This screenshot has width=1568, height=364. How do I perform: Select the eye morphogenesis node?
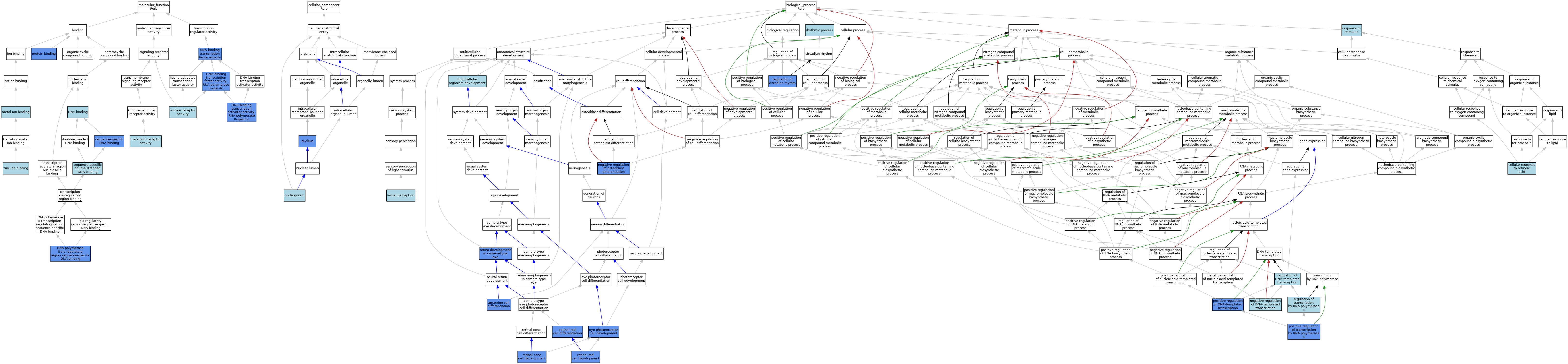click(x=534, y=224)
